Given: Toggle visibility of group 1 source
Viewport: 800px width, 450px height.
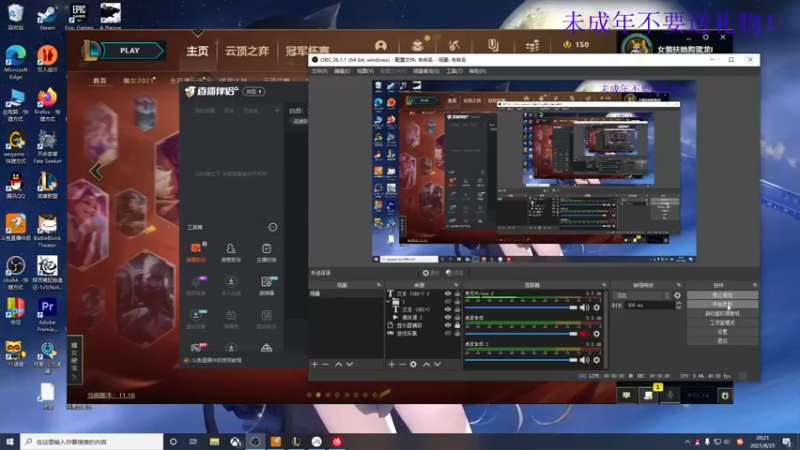Looking at the screenshot, I should pyautogui.click(x=447, y=302).
